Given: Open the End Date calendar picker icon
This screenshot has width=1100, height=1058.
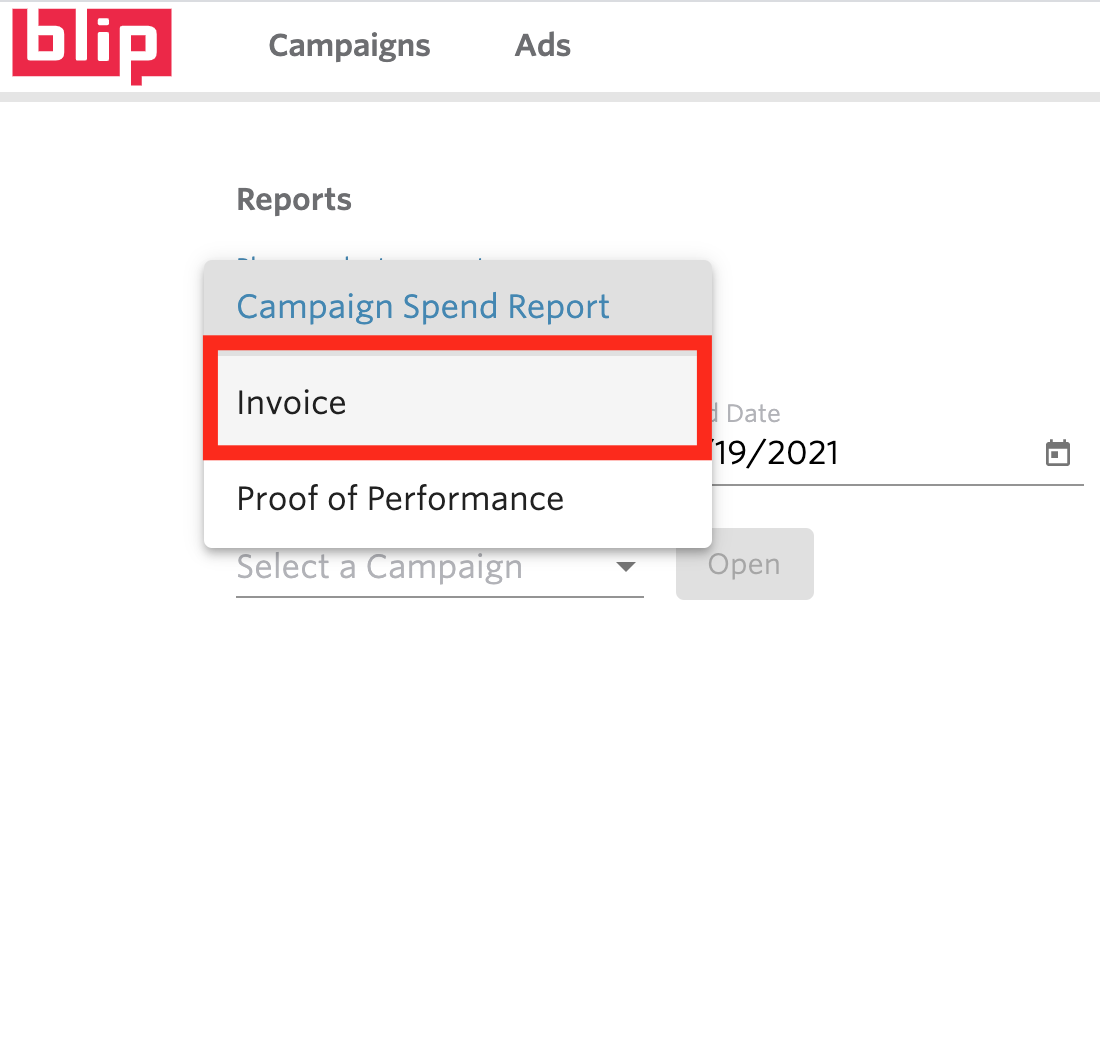Looking at the screenshot, I should [1057, 453].
